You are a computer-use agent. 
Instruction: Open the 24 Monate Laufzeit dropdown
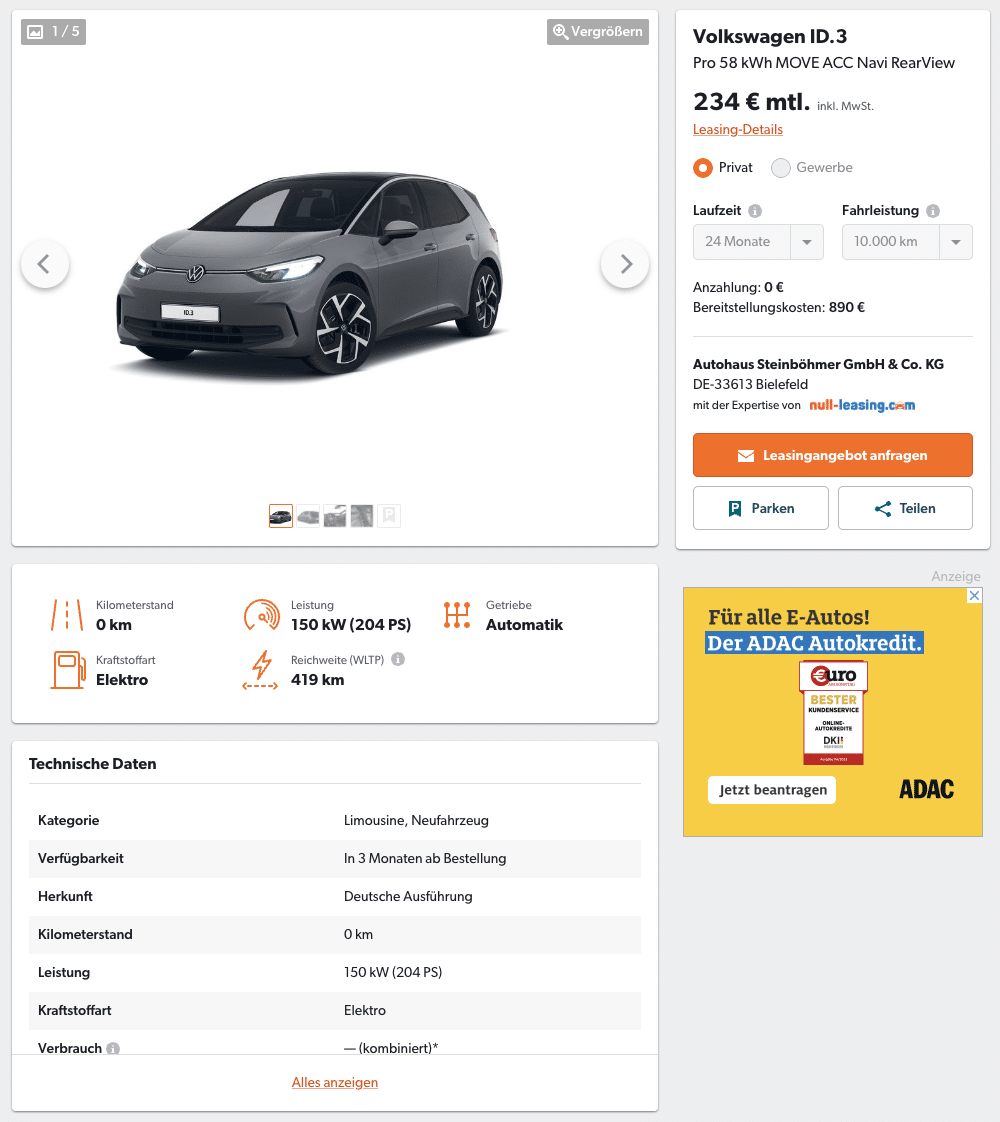click(758, 242)
